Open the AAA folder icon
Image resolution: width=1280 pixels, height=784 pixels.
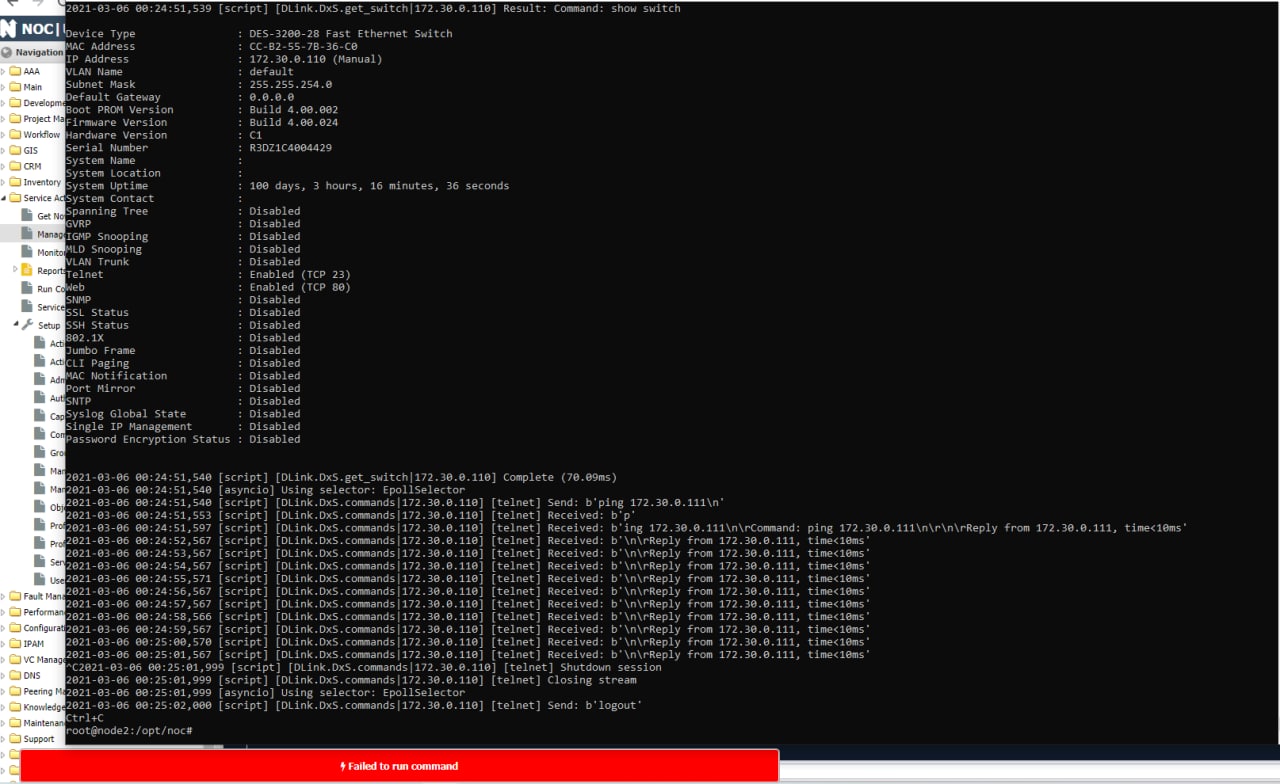(15, 71)
